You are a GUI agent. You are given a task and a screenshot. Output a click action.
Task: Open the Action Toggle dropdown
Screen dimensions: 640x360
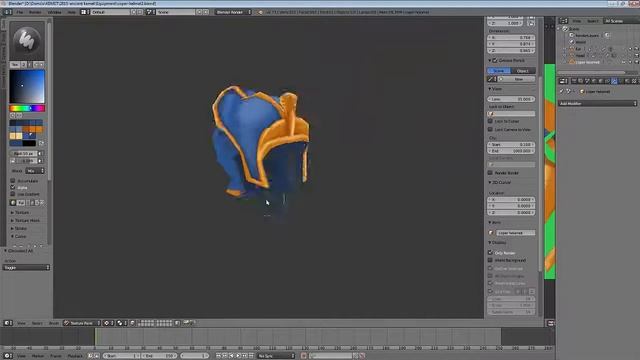[x=26, y=267]
